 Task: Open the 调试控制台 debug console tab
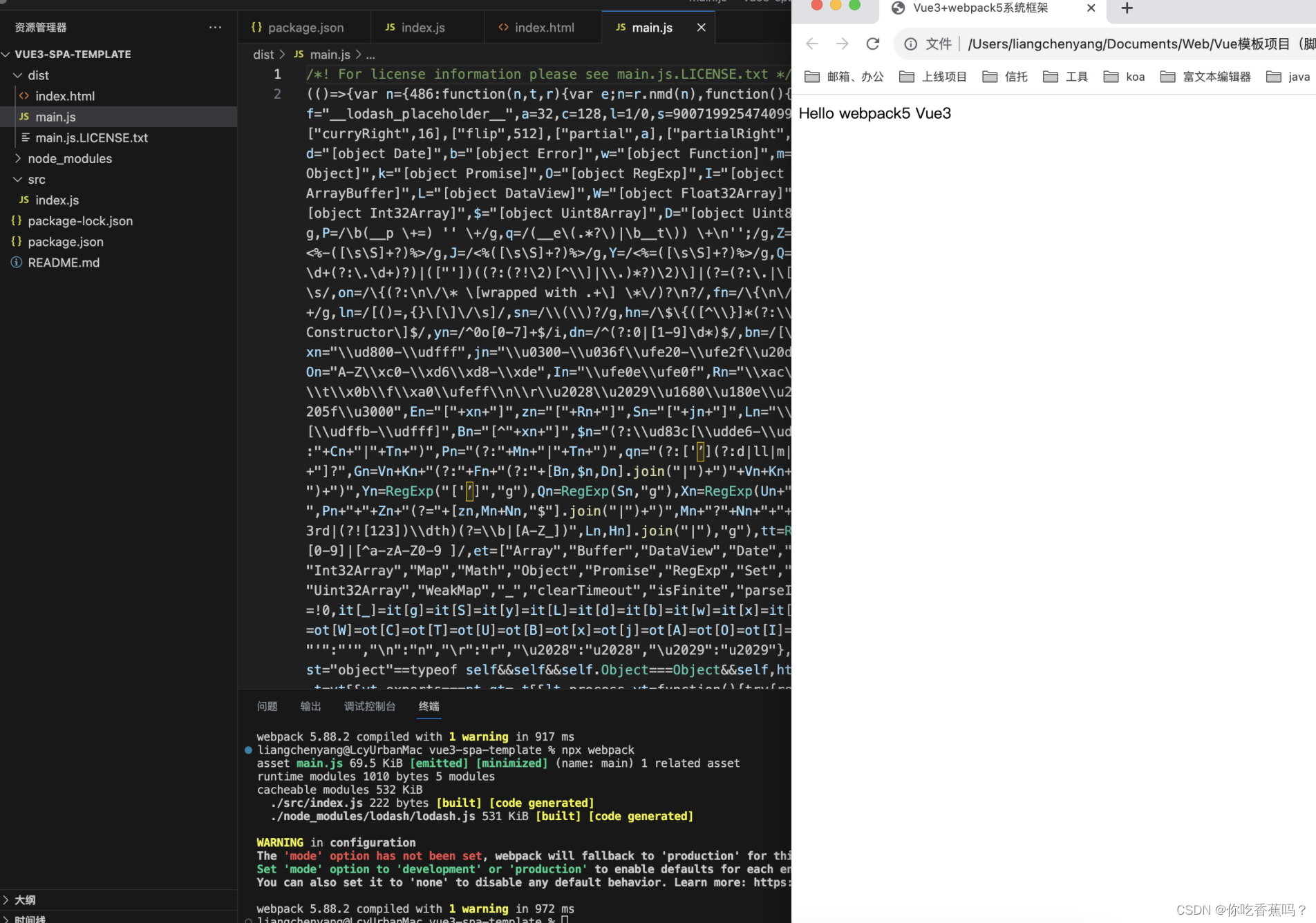click(x=370, y=706)
